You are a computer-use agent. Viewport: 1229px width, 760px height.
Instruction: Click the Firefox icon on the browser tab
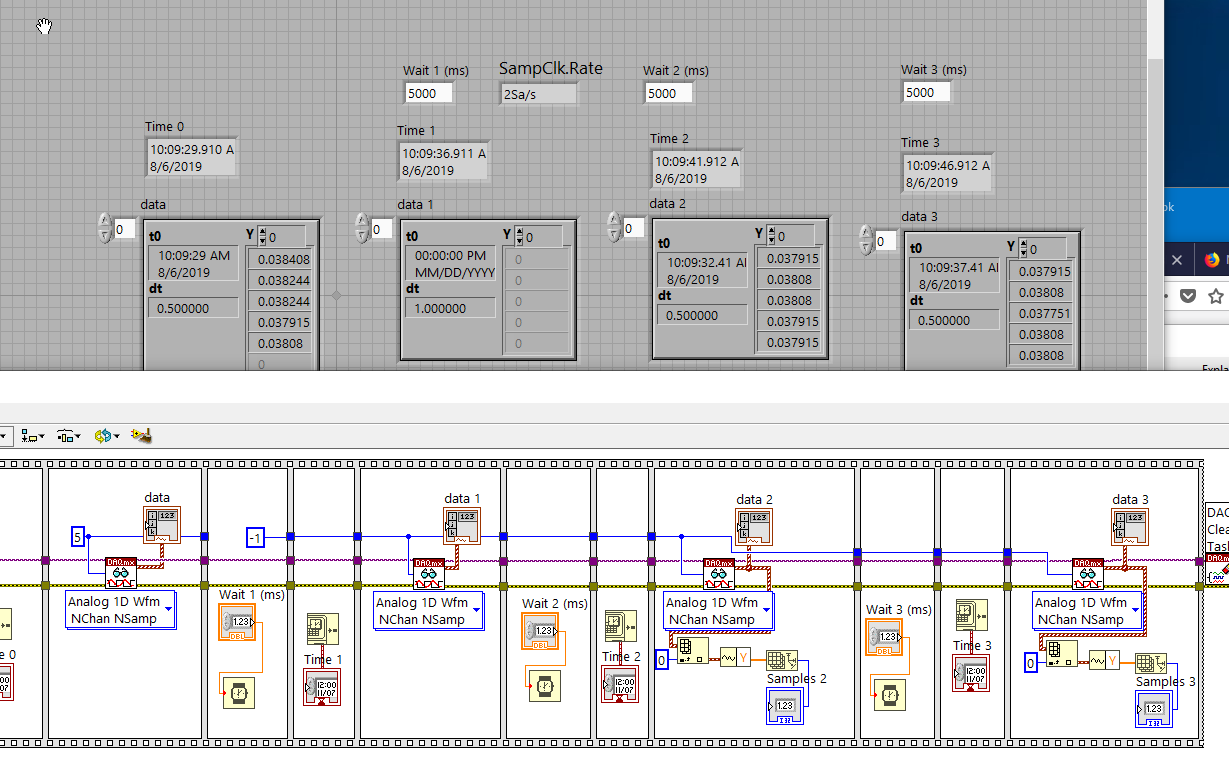click(x=1212, y=259)
